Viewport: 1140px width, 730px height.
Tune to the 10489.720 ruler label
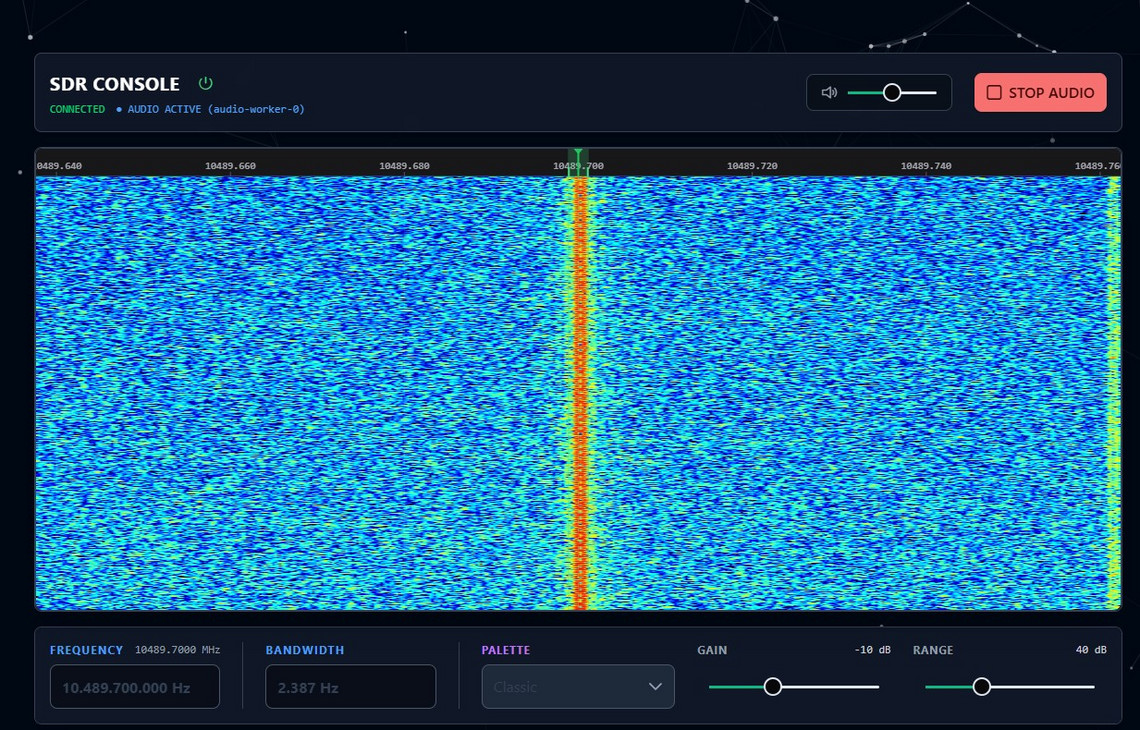(752, 166)
